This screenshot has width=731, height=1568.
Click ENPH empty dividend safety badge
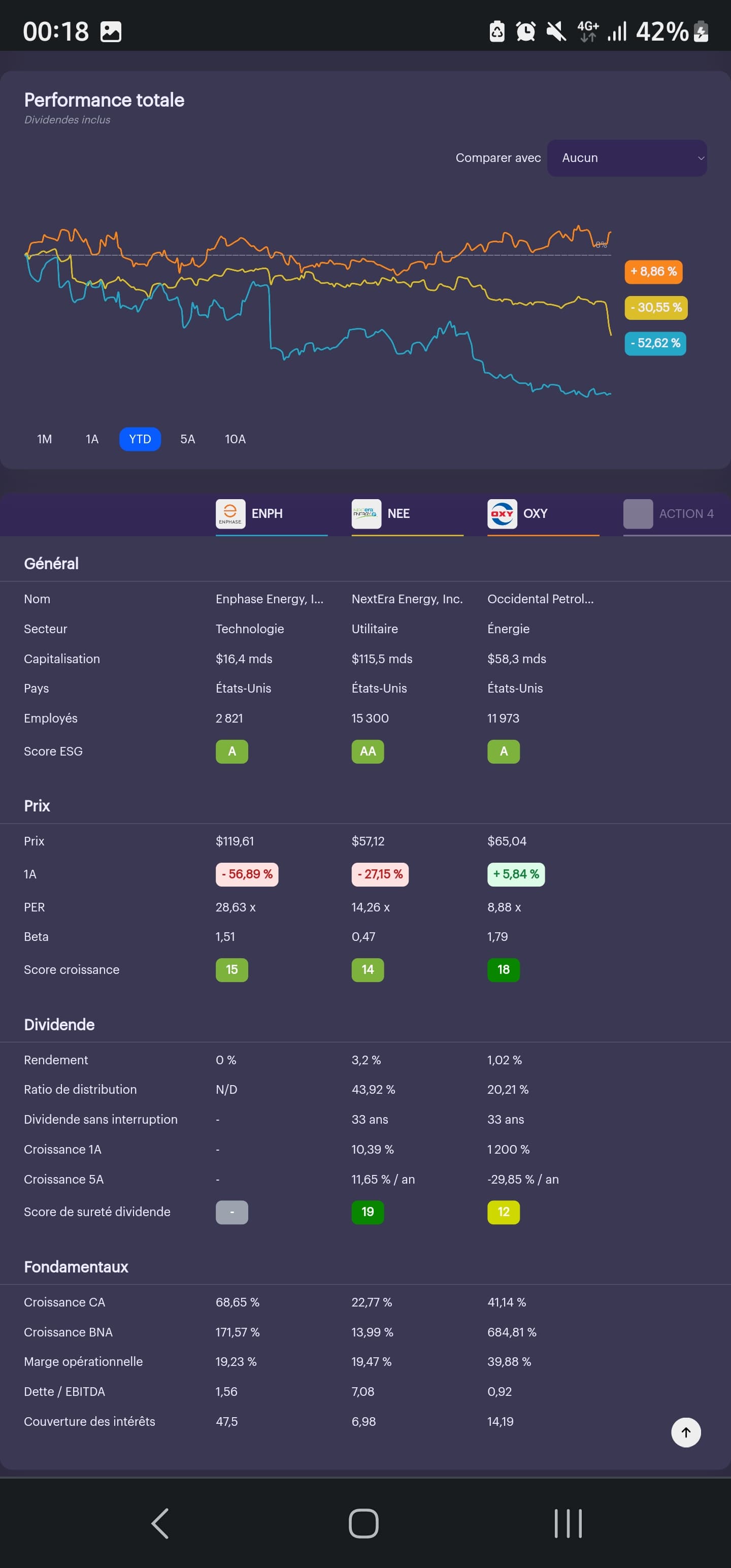tap(232, 1212)
